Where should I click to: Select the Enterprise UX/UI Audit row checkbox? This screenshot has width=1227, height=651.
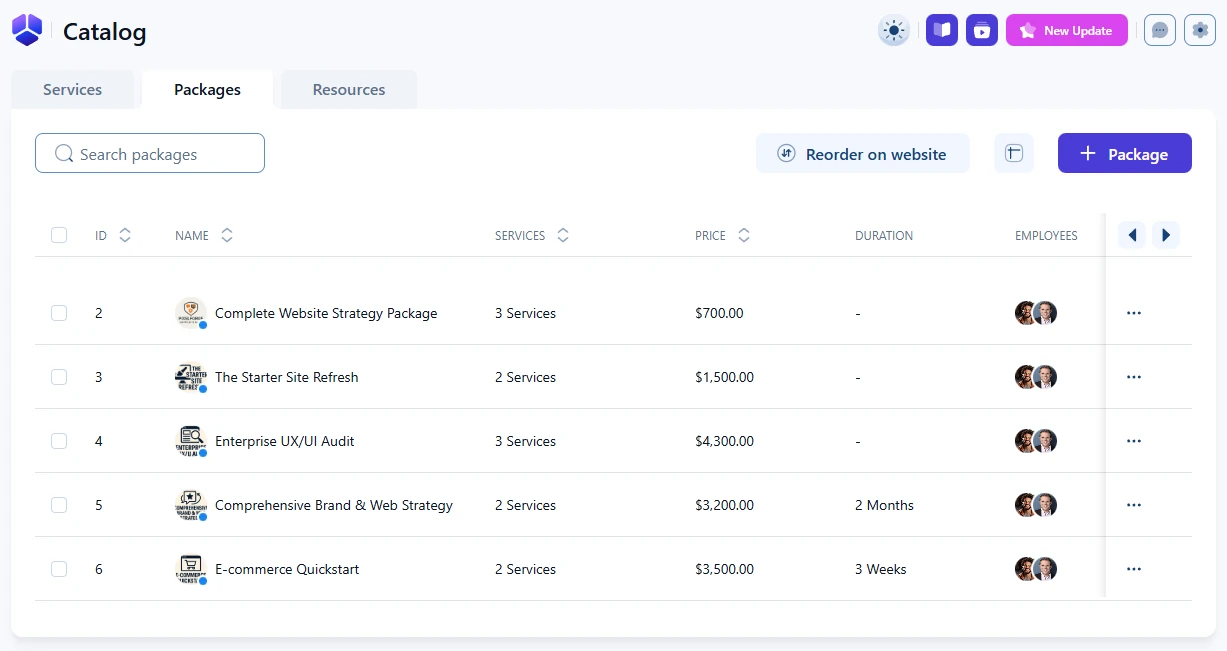pos(59,441)
